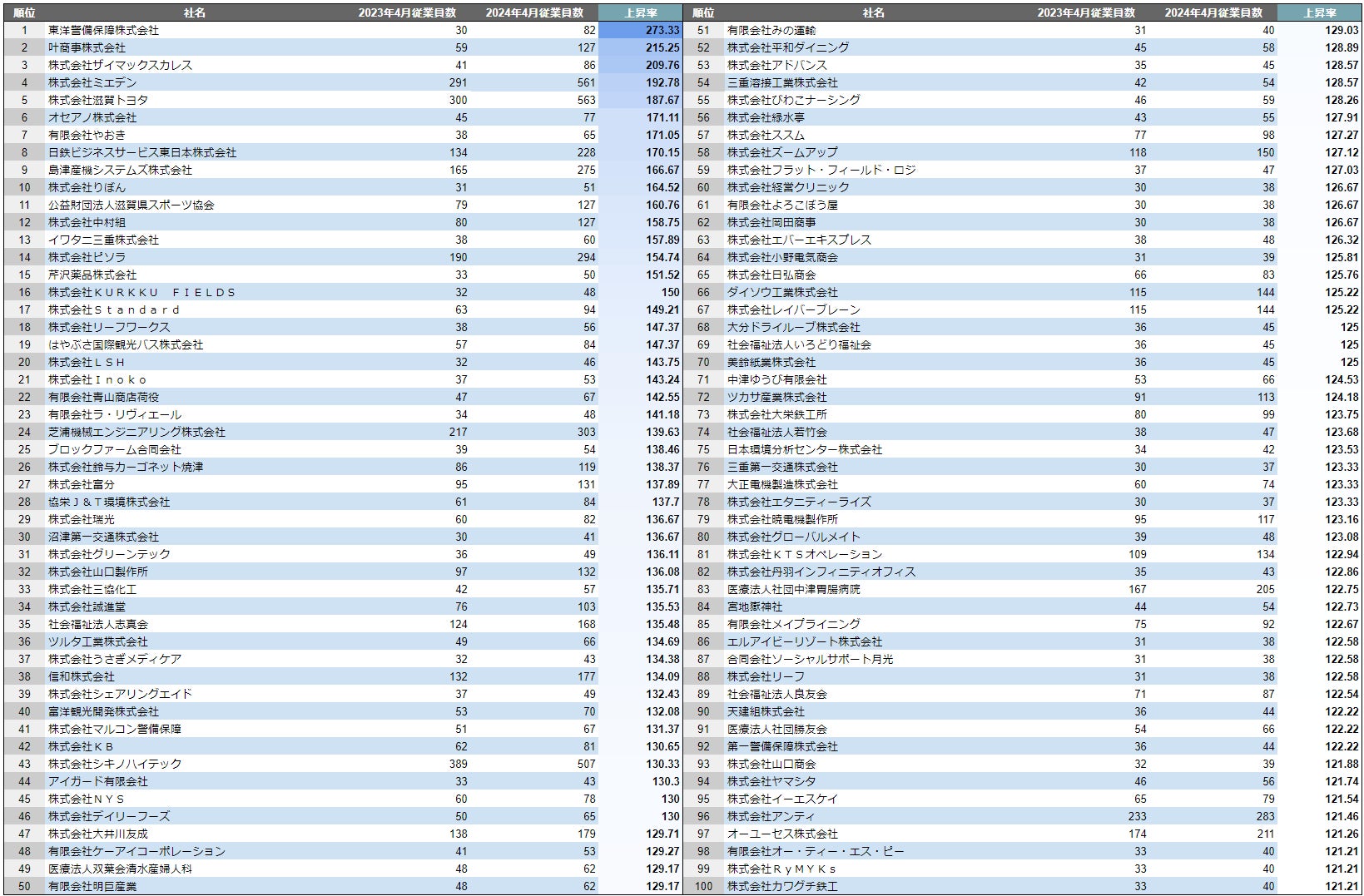Viewport: 1364px width, 896px height.
Task: Select 有限会社やおき in the list
Action: pyautogui.click(x=87, y=135)
